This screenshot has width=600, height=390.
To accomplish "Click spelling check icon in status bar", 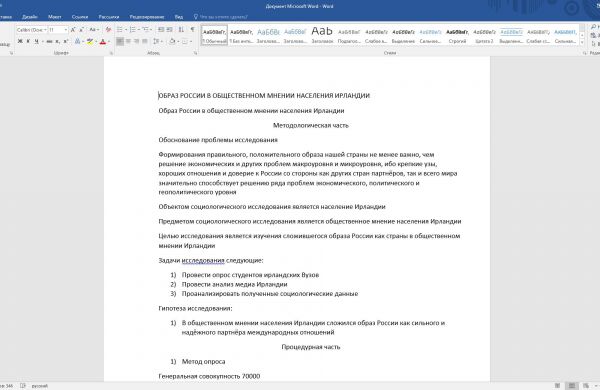I will point(23,386).
